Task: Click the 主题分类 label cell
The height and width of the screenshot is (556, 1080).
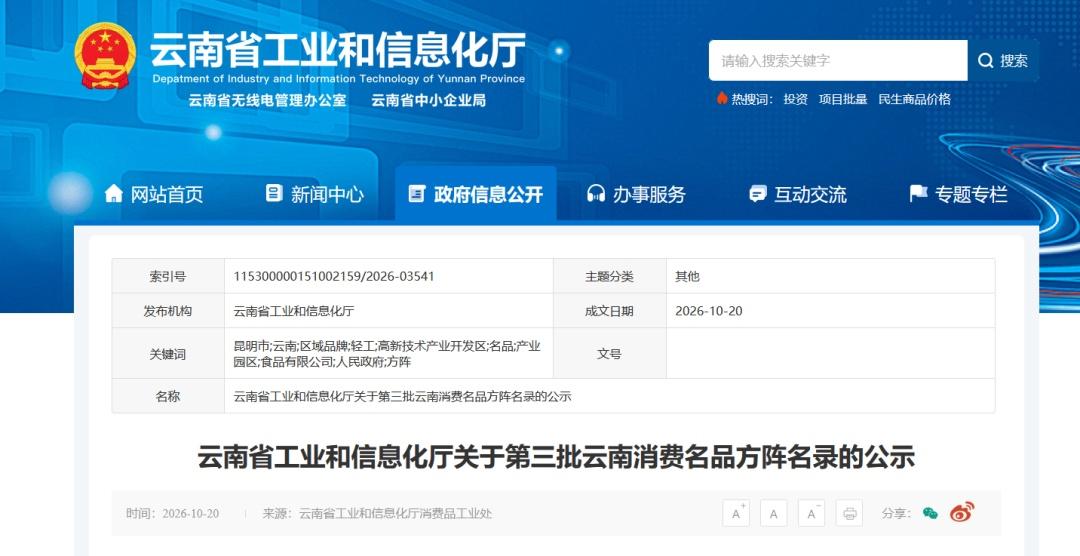Action: 610,276
